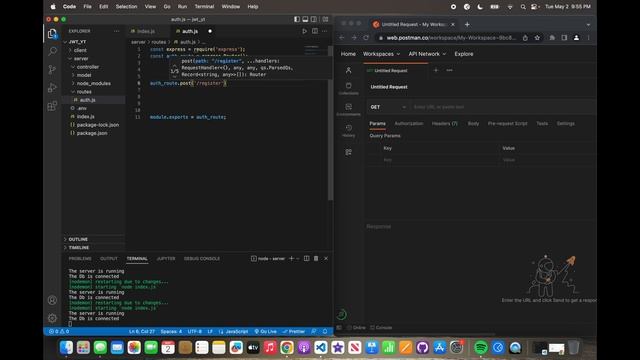Switch to the PROBLEMS panel tab
This screenshot has width=640, height=360.
(80, 258)
